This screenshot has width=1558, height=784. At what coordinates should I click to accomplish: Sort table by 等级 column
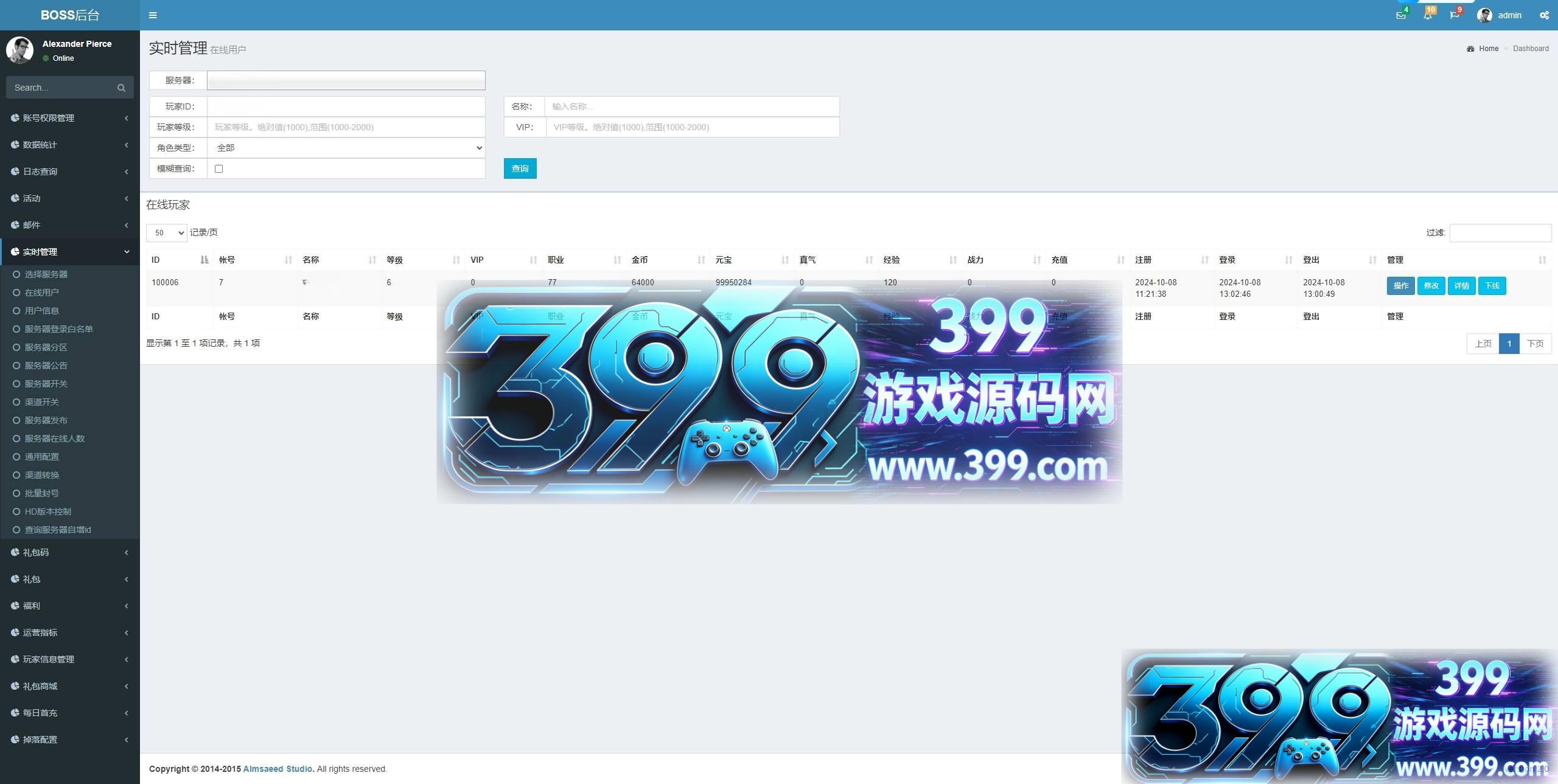point(424,260)
